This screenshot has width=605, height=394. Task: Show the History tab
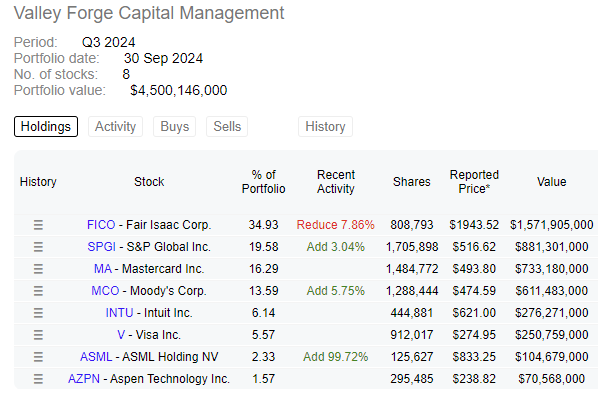point(325,127)
